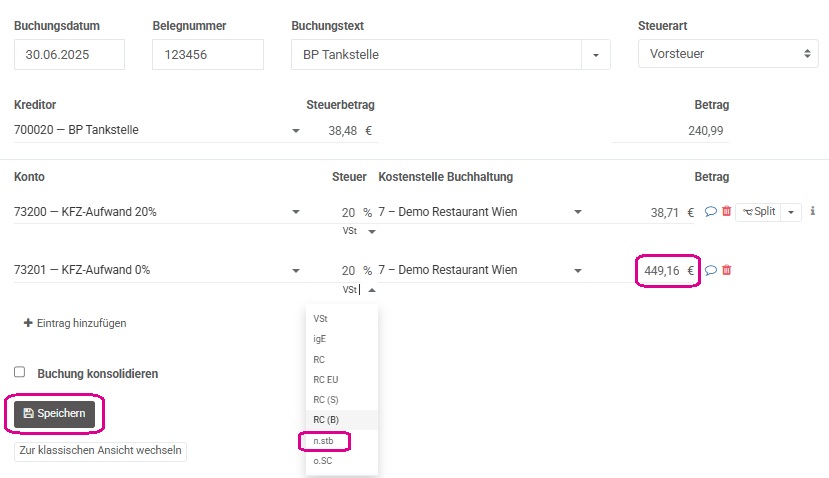
Task: Open comment icon on KFZ-Aufwand 0% row
Action: (711, 270)
